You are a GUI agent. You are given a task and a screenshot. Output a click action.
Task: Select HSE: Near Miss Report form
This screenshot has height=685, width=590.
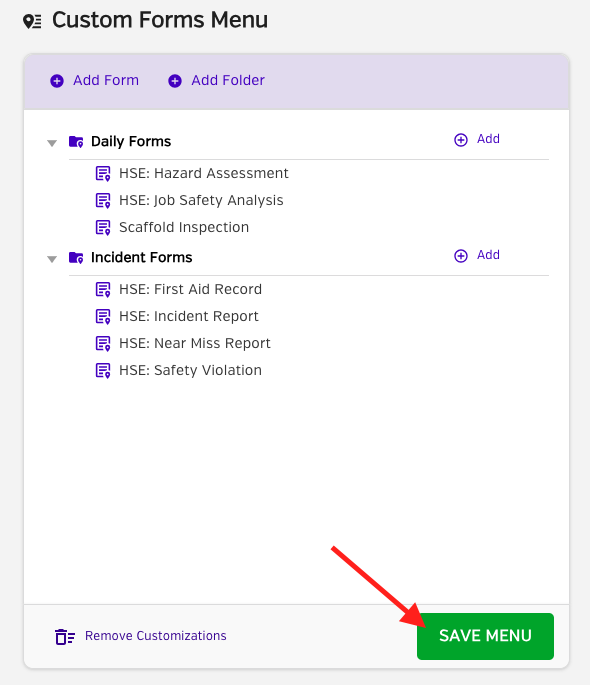coord(195,343)
